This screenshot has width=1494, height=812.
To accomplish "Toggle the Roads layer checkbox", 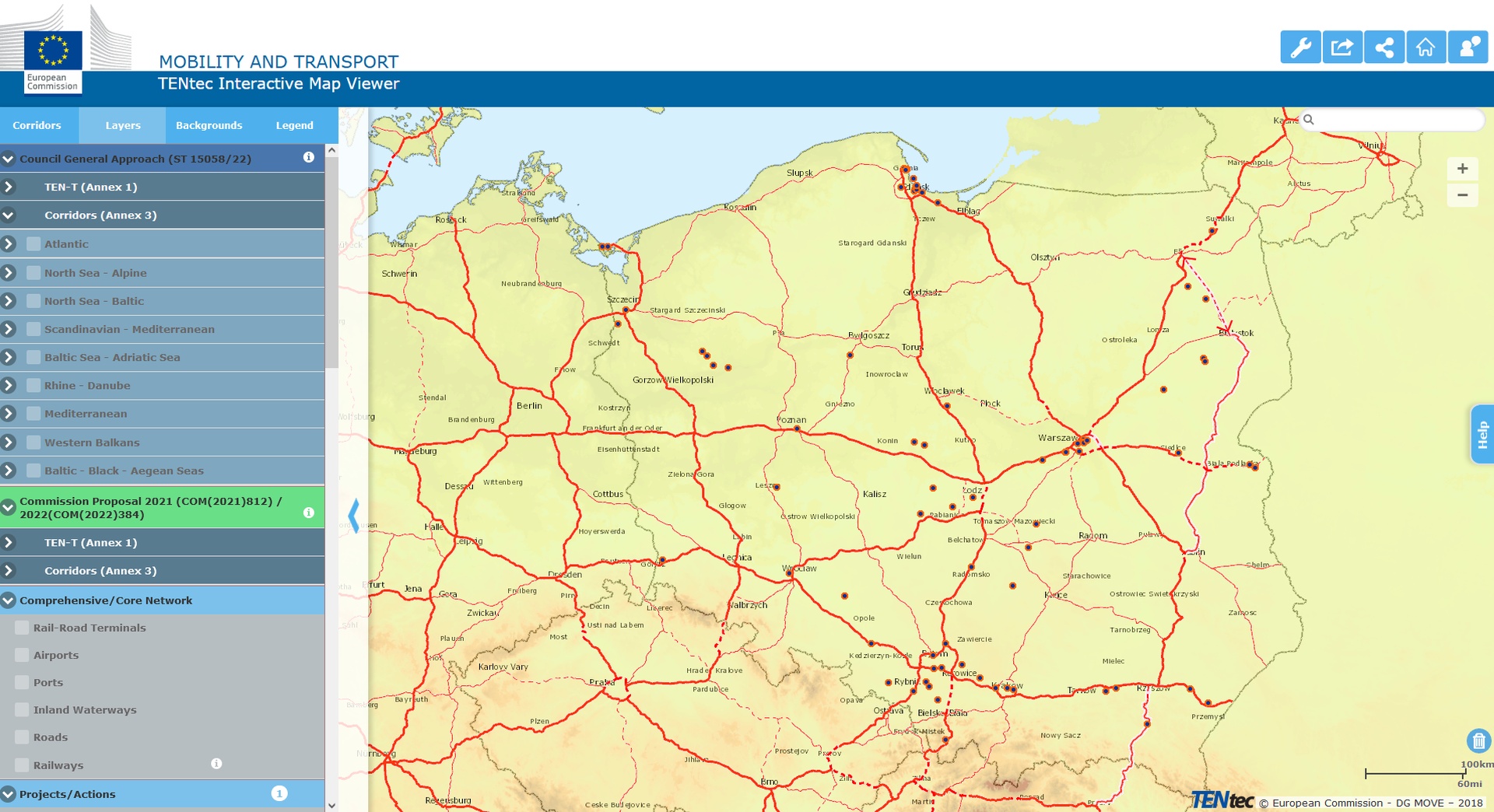I will (x=22, y=737).
